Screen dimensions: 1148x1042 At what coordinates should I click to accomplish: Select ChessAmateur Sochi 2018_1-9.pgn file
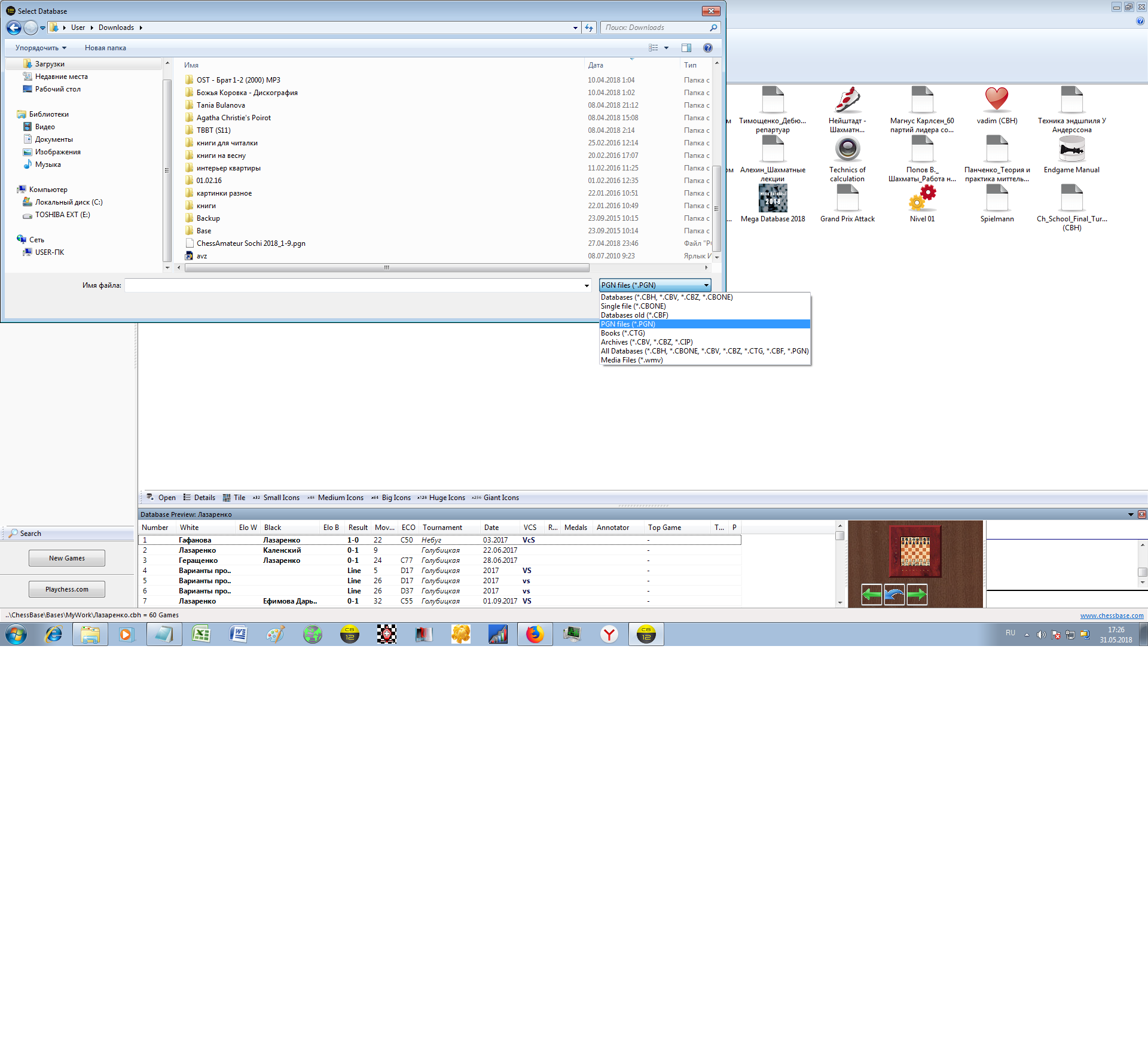point(251,243)
